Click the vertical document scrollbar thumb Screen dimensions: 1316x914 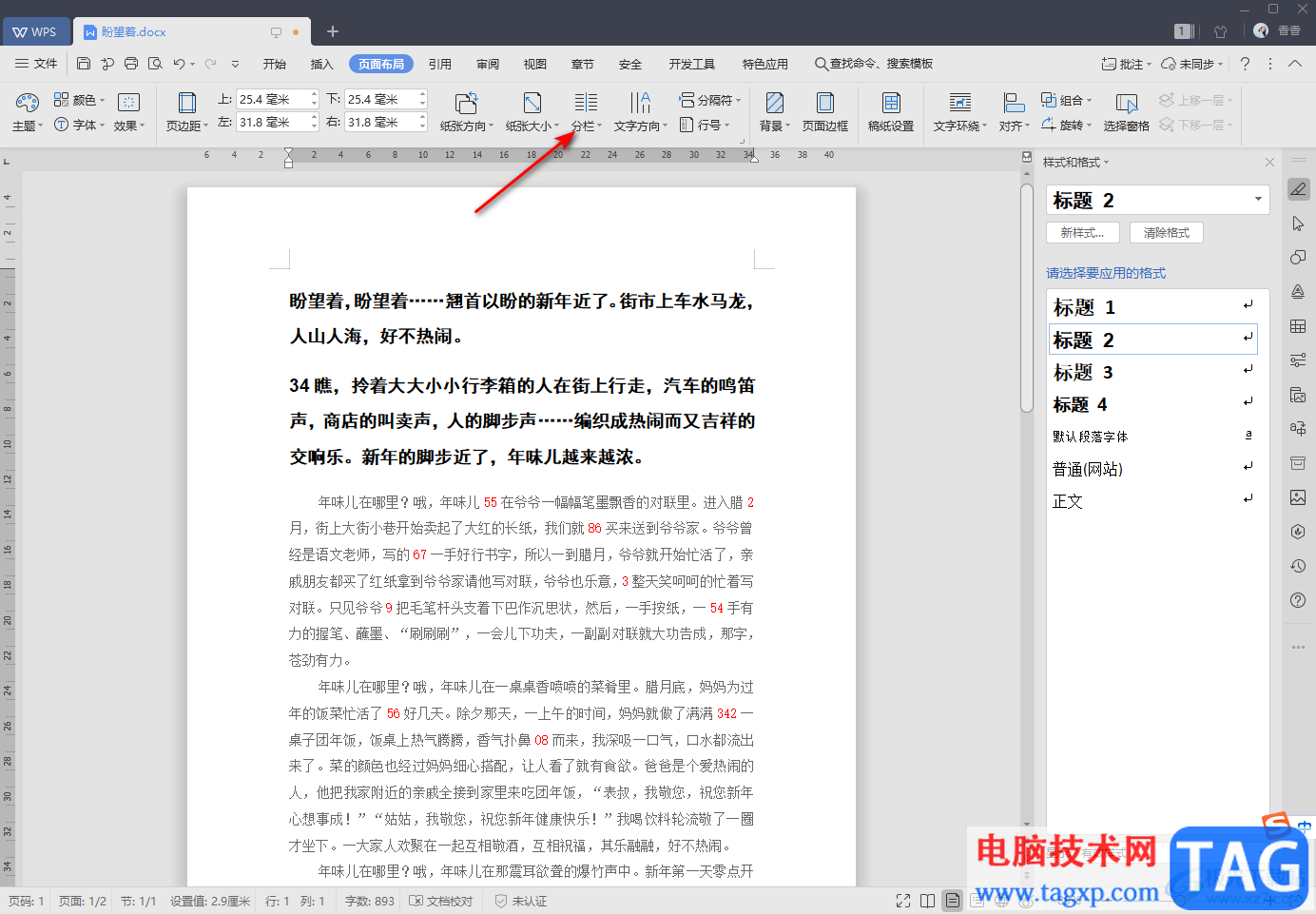click(1026, 298)
